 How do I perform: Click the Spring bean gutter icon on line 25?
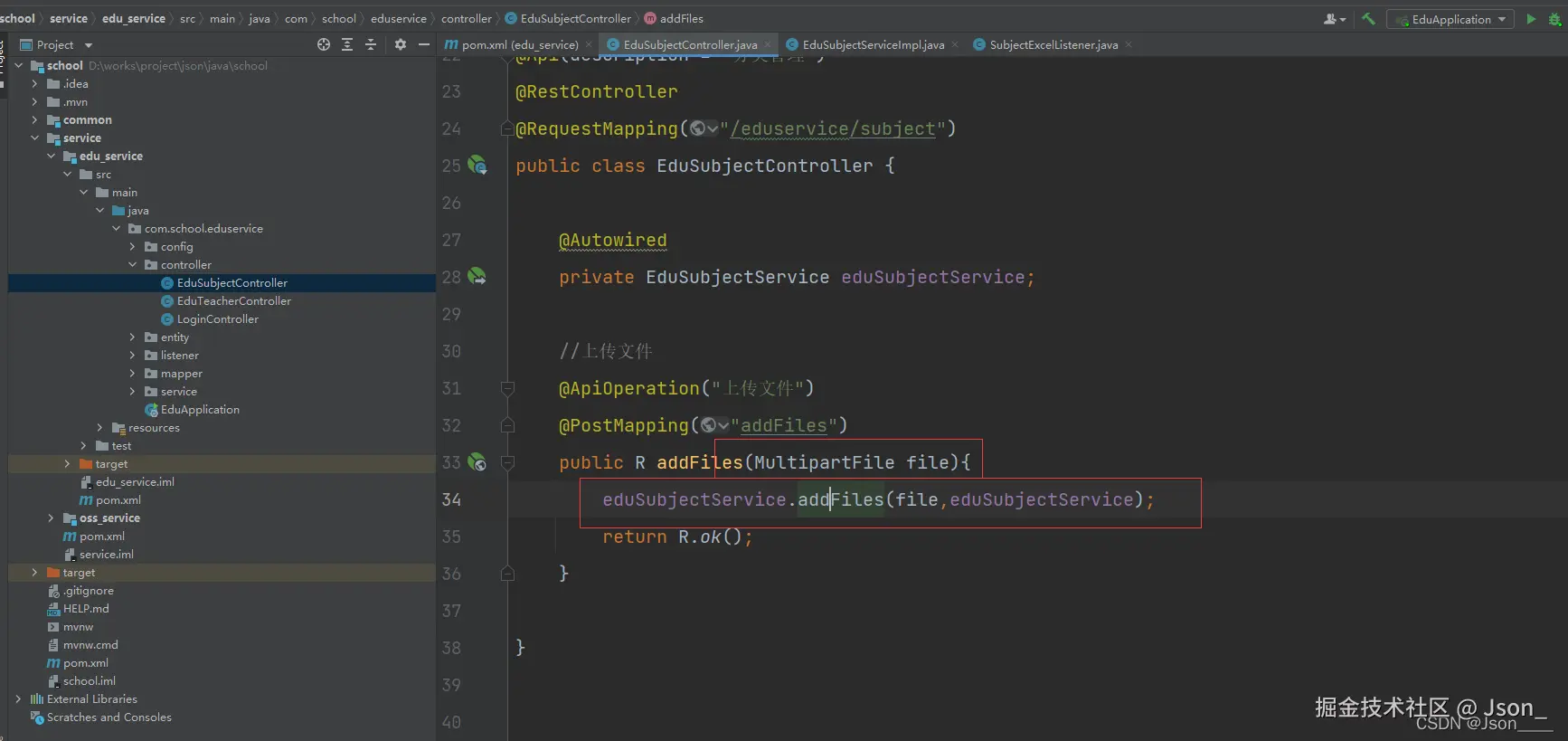[477, 166]
